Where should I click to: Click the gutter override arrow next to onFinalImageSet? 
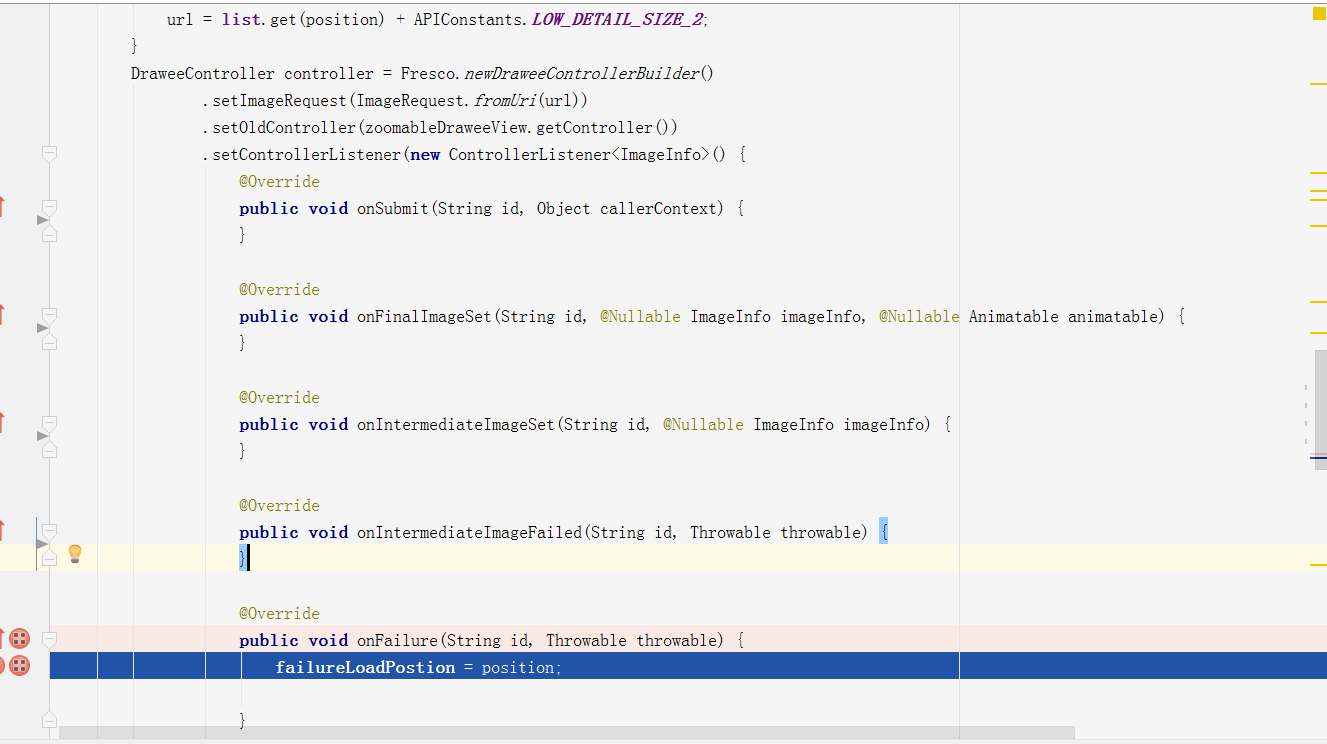(41, 329)
